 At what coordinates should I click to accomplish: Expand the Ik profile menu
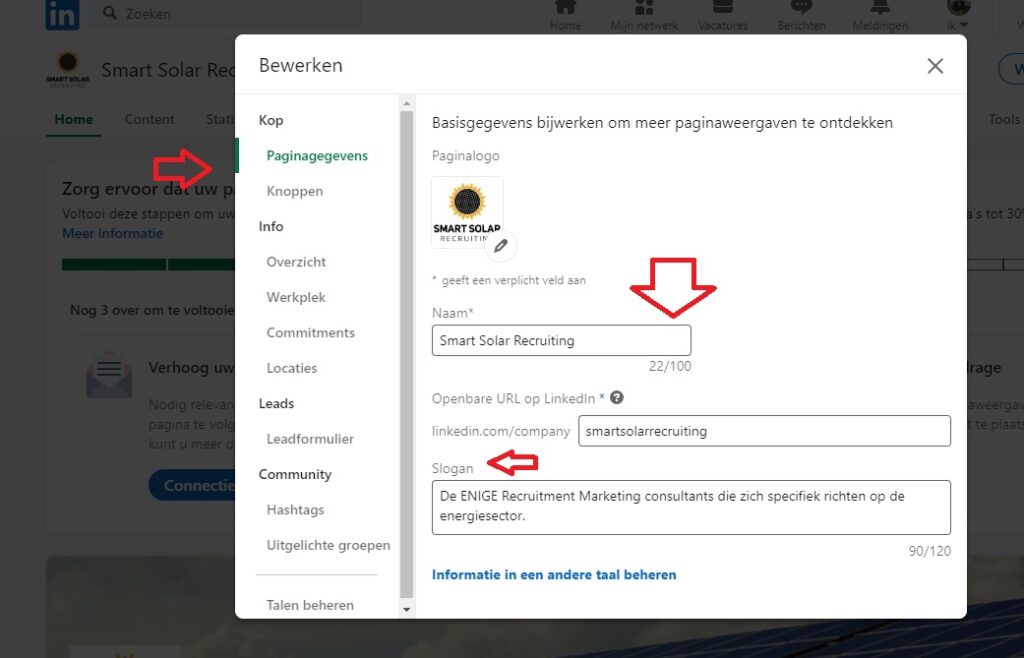957,14
